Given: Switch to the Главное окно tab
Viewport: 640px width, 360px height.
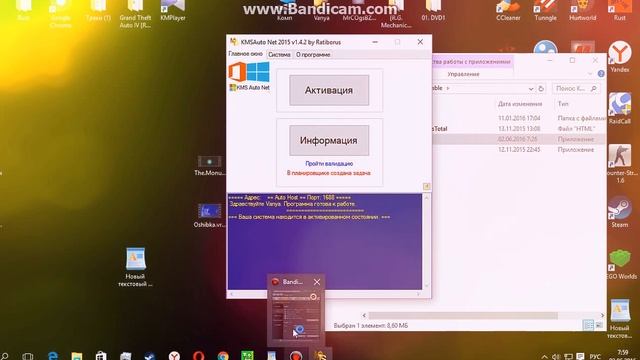Looking at the screenshot, I should pos(245,54).
